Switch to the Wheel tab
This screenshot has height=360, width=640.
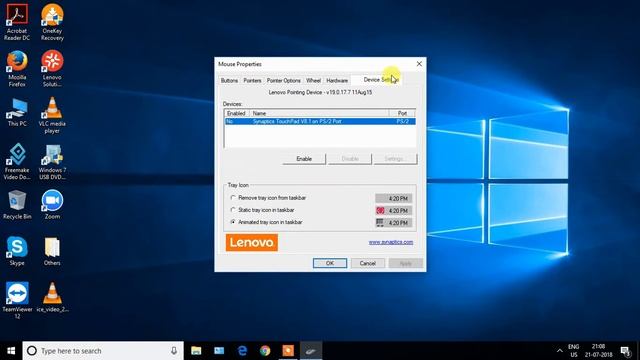[x=313, y=80]
